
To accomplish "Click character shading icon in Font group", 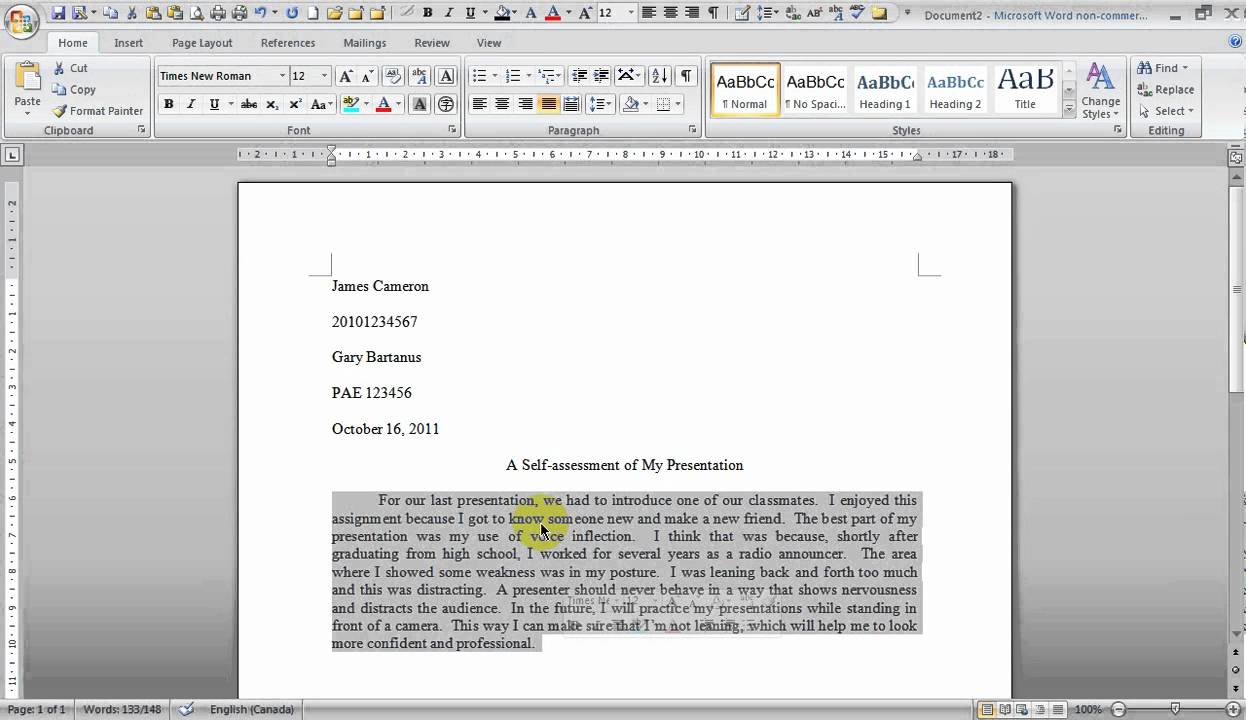I will [420, 104].
